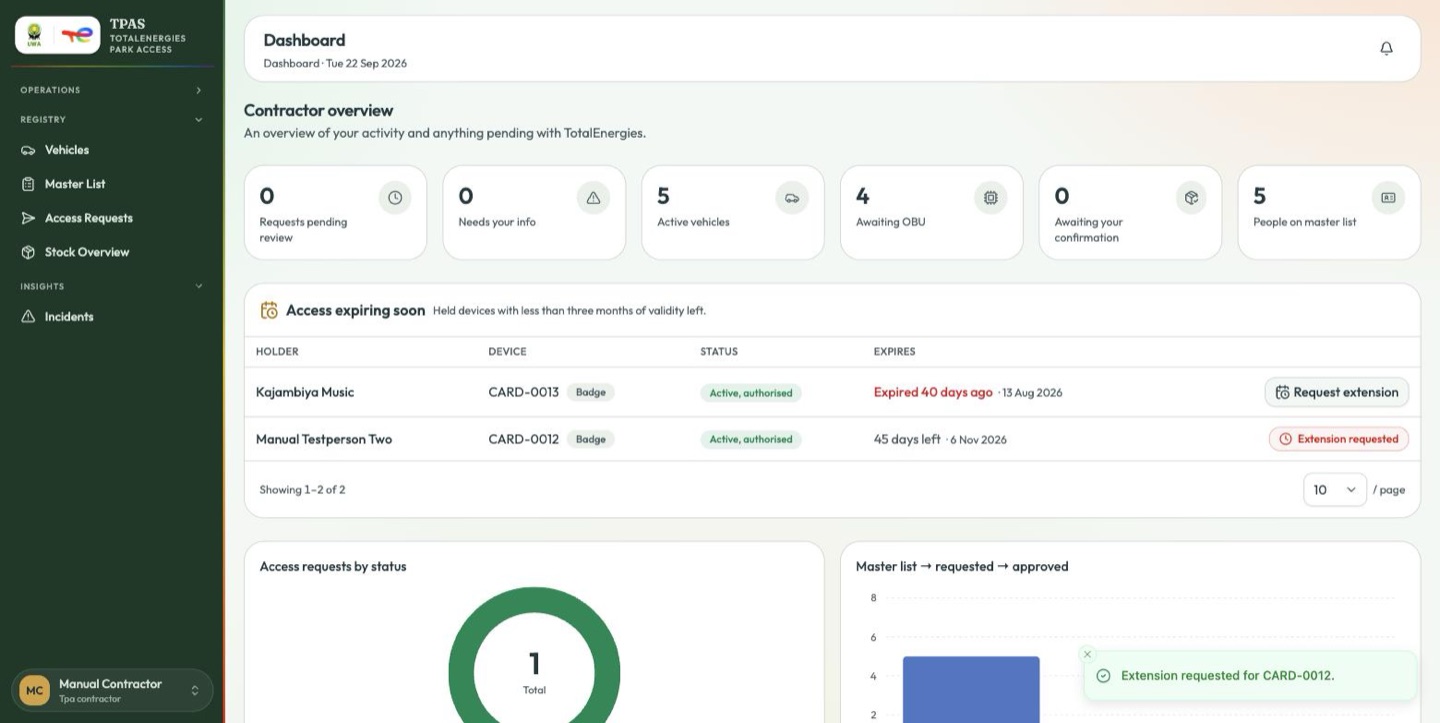Dismiss the Extension requested toast notification
The height and width of the screenshot is (723, 1440).
1088,654
